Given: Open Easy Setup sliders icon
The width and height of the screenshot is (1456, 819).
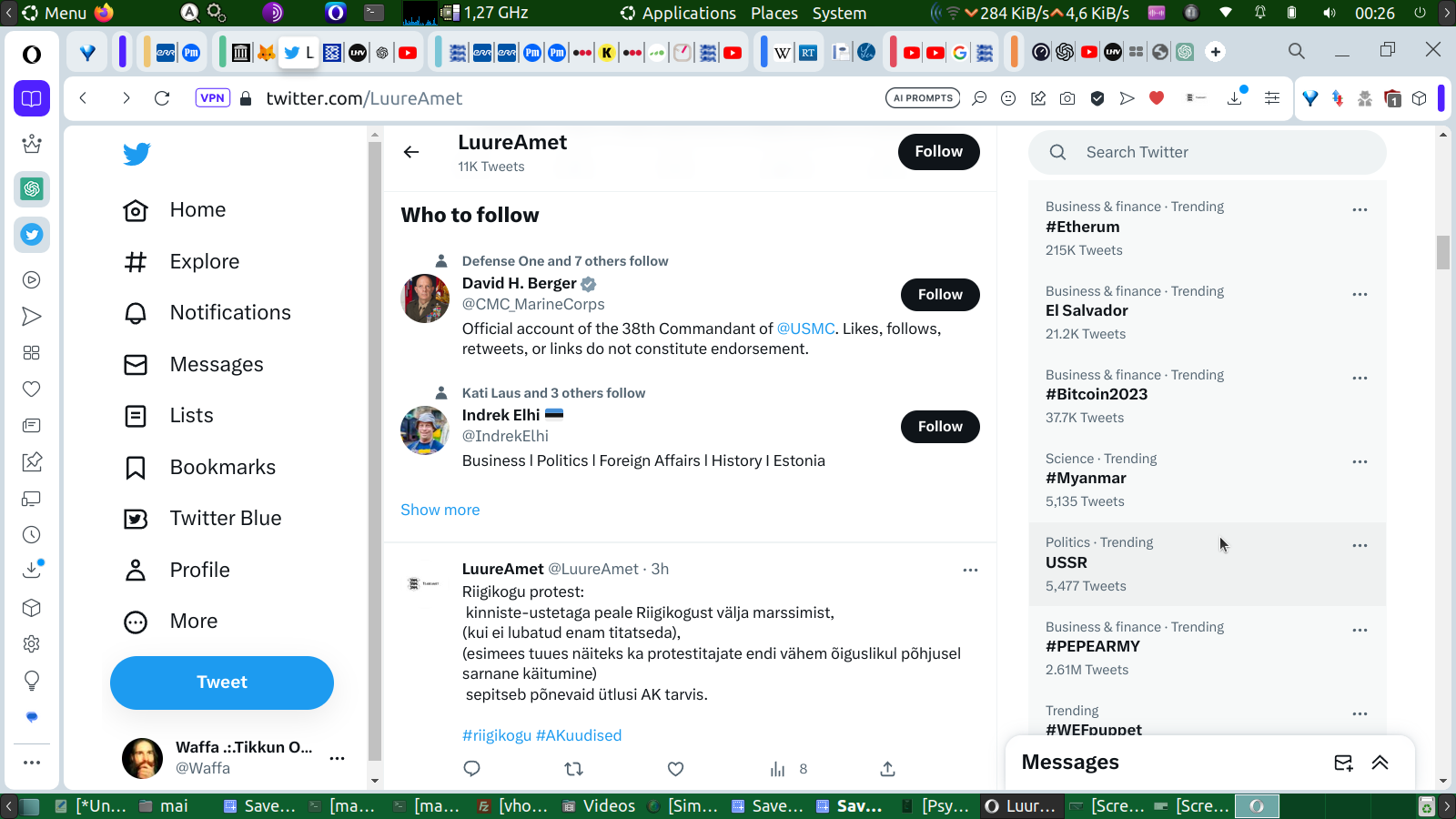Looking at the screenshot, I should (x=1272, y=98).
